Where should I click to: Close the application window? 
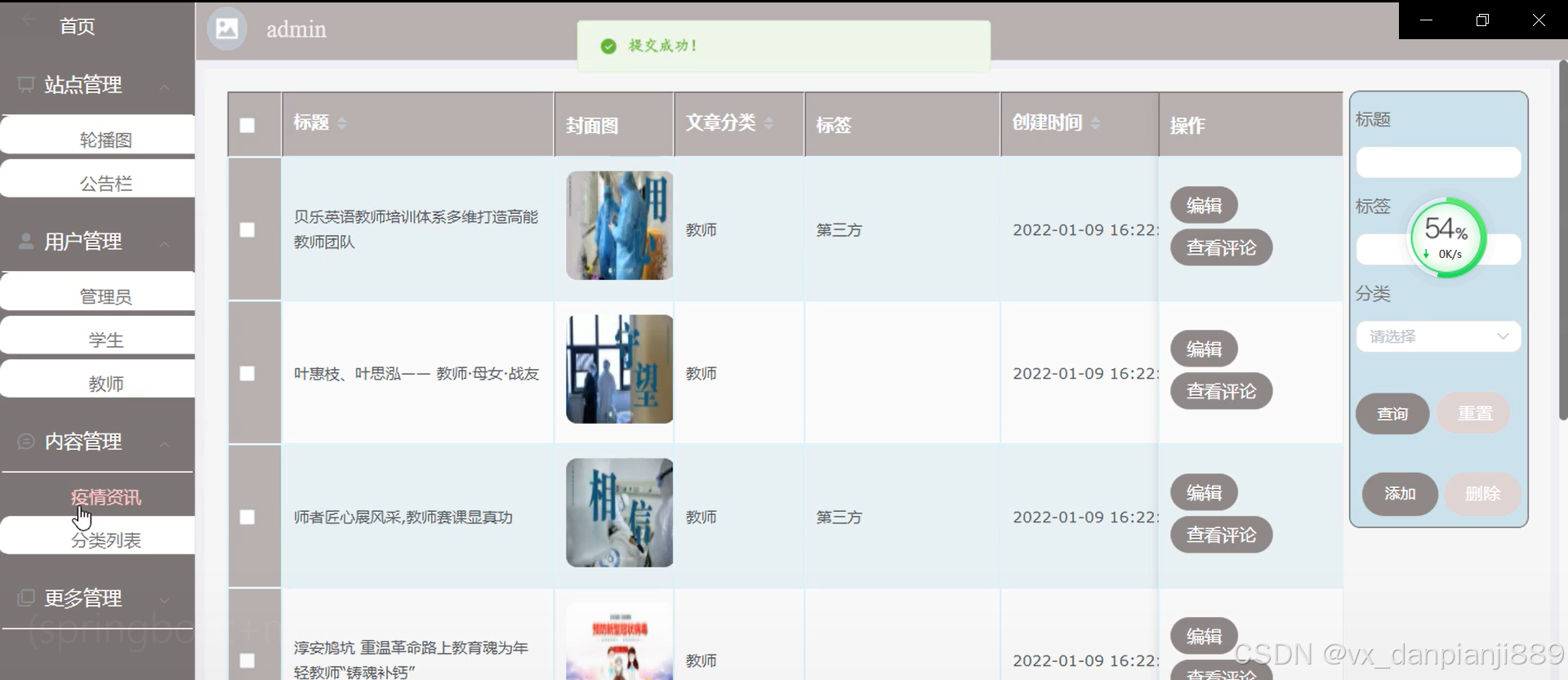1539,20
